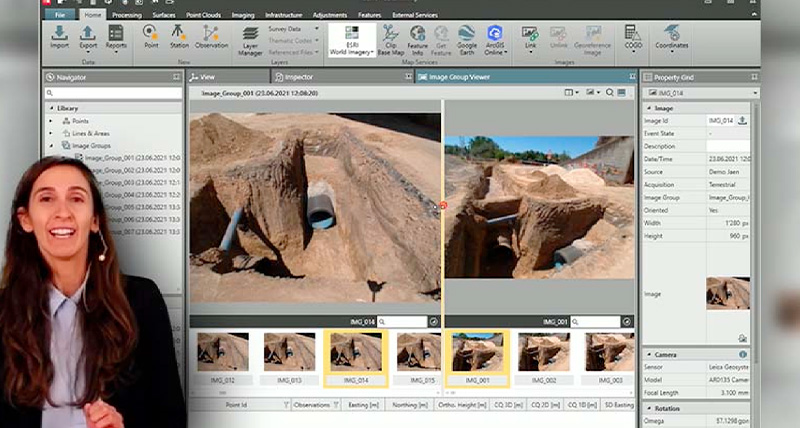The width and height of the screenshot is (800, 428).
Task: Open ArcGIS Online services
Action: point(494,40)
